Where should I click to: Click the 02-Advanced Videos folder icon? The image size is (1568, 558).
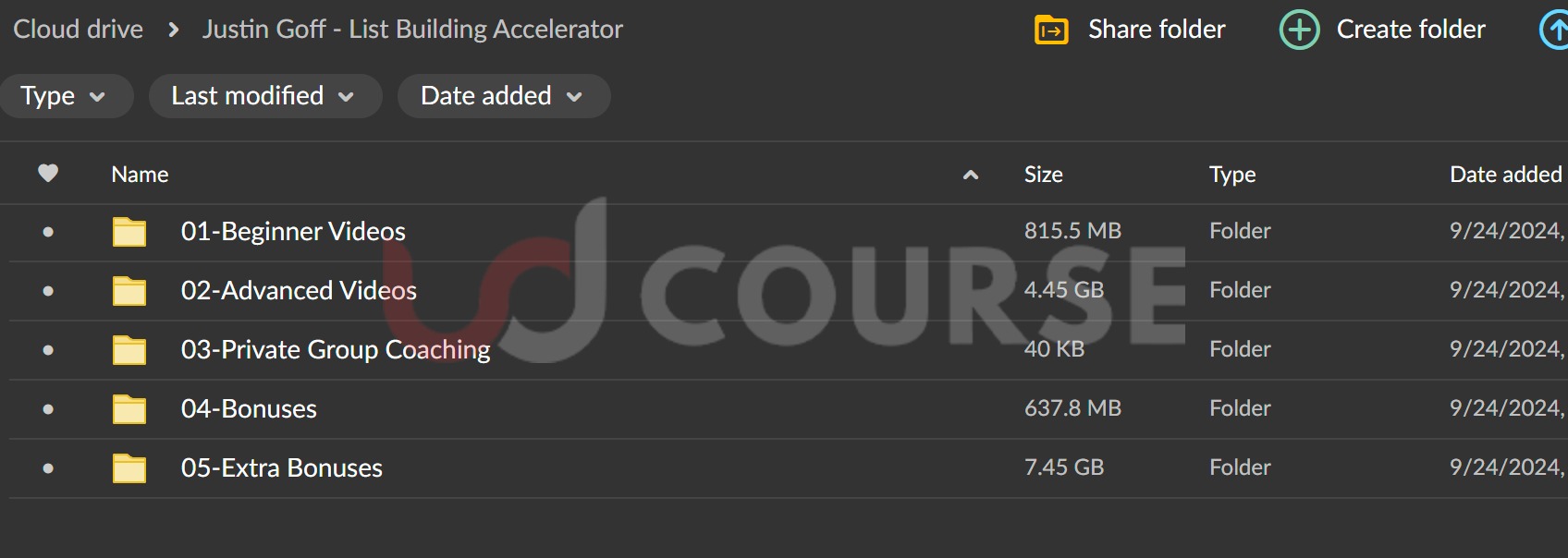(x=129, y=291)
